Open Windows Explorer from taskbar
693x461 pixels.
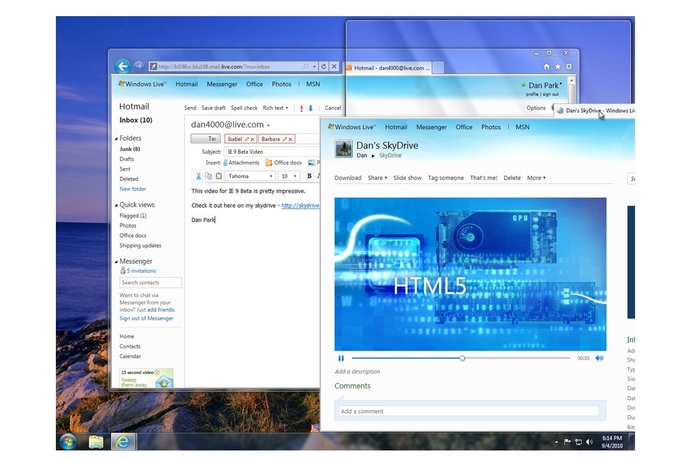(x=96, y=442)
